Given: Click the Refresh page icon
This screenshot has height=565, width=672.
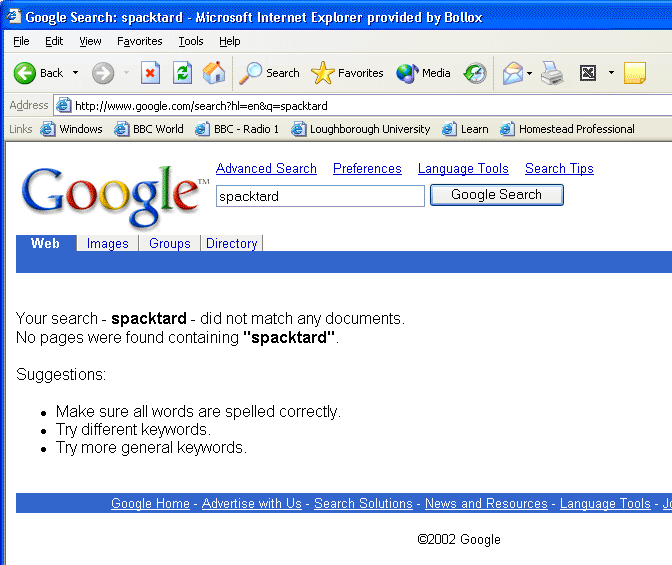Looking at the screenshot, I should click(x=182, y=73).
